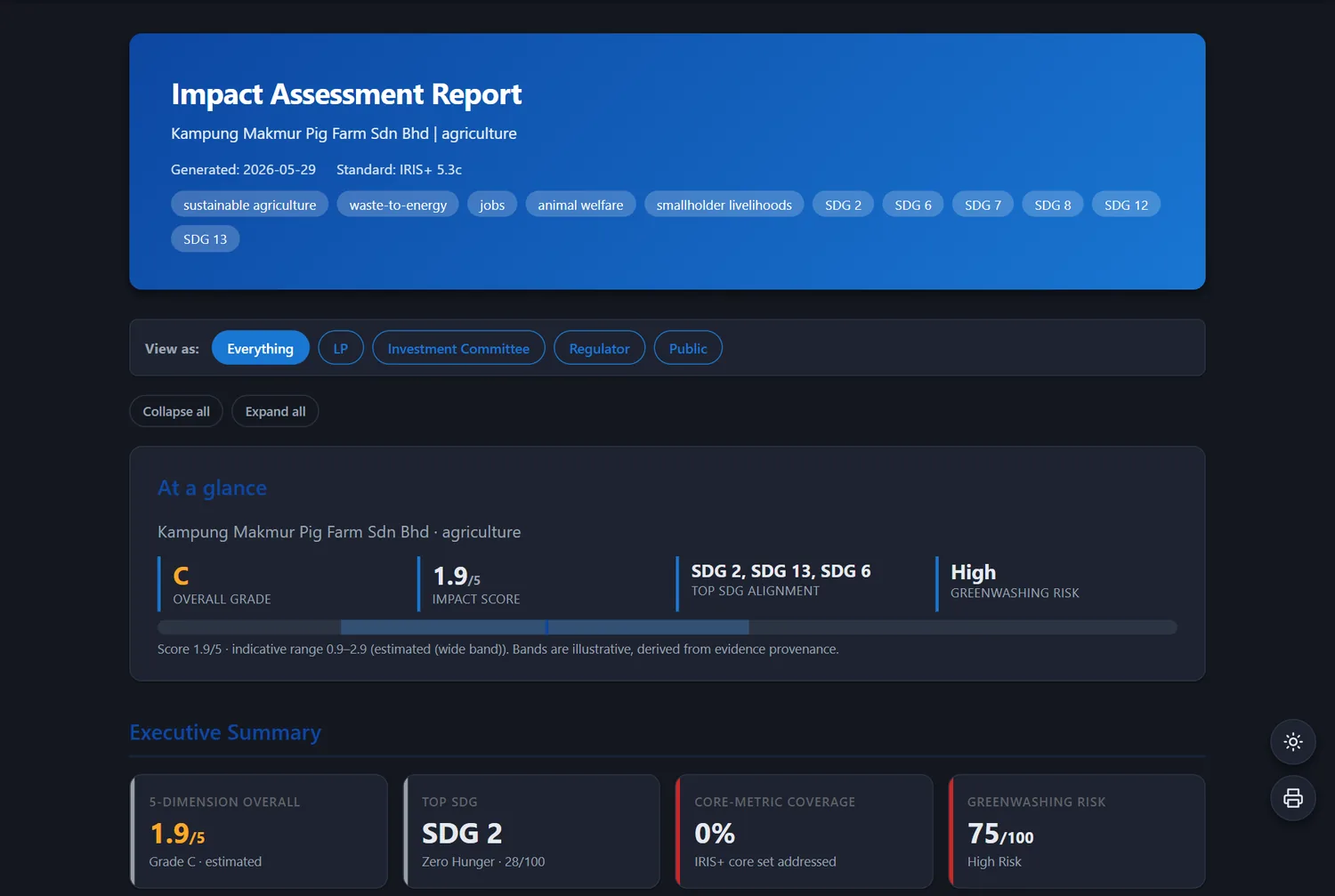The image size is (1335, 896).
Task: Click the waste-to-energy tag
Action: [398, 205]
